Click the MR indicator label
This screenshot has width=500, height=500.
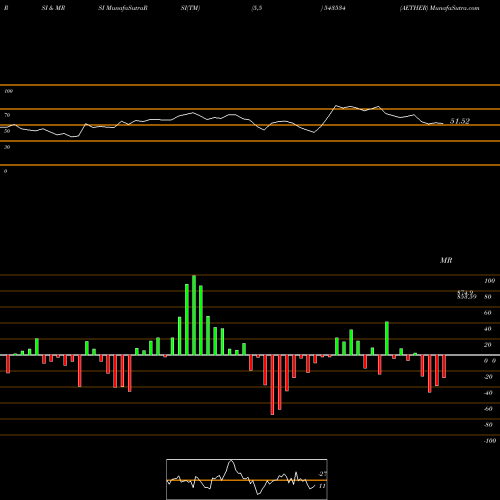(446, 260)
